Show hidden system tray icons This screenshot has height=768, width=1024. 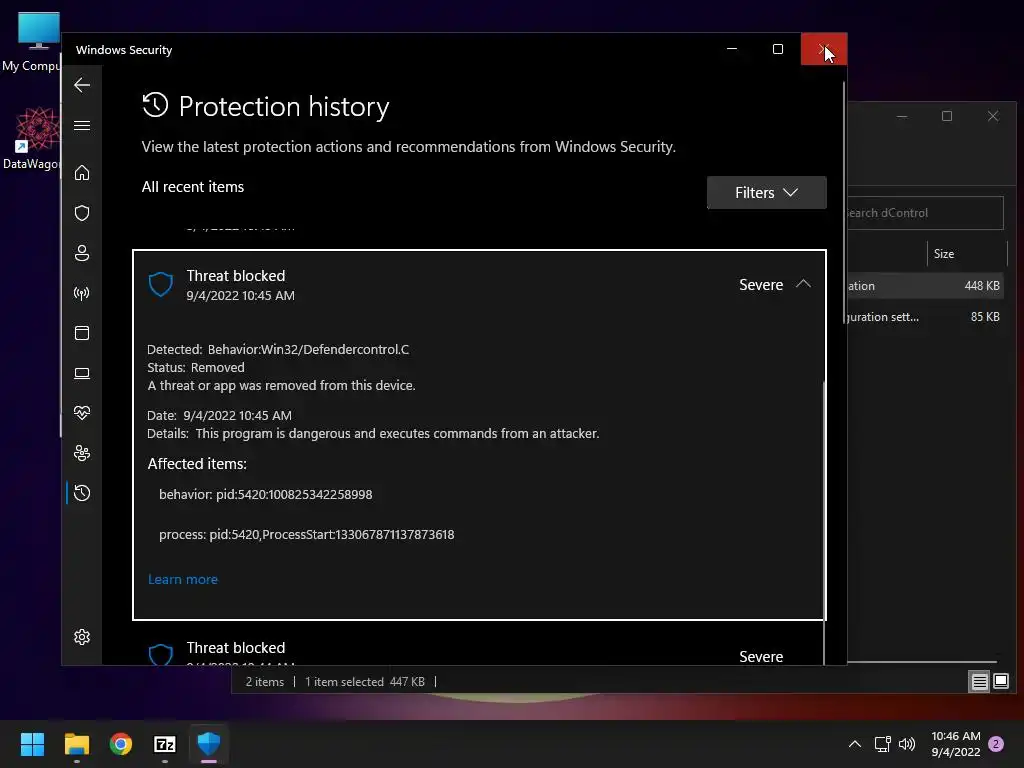[854, 744]
